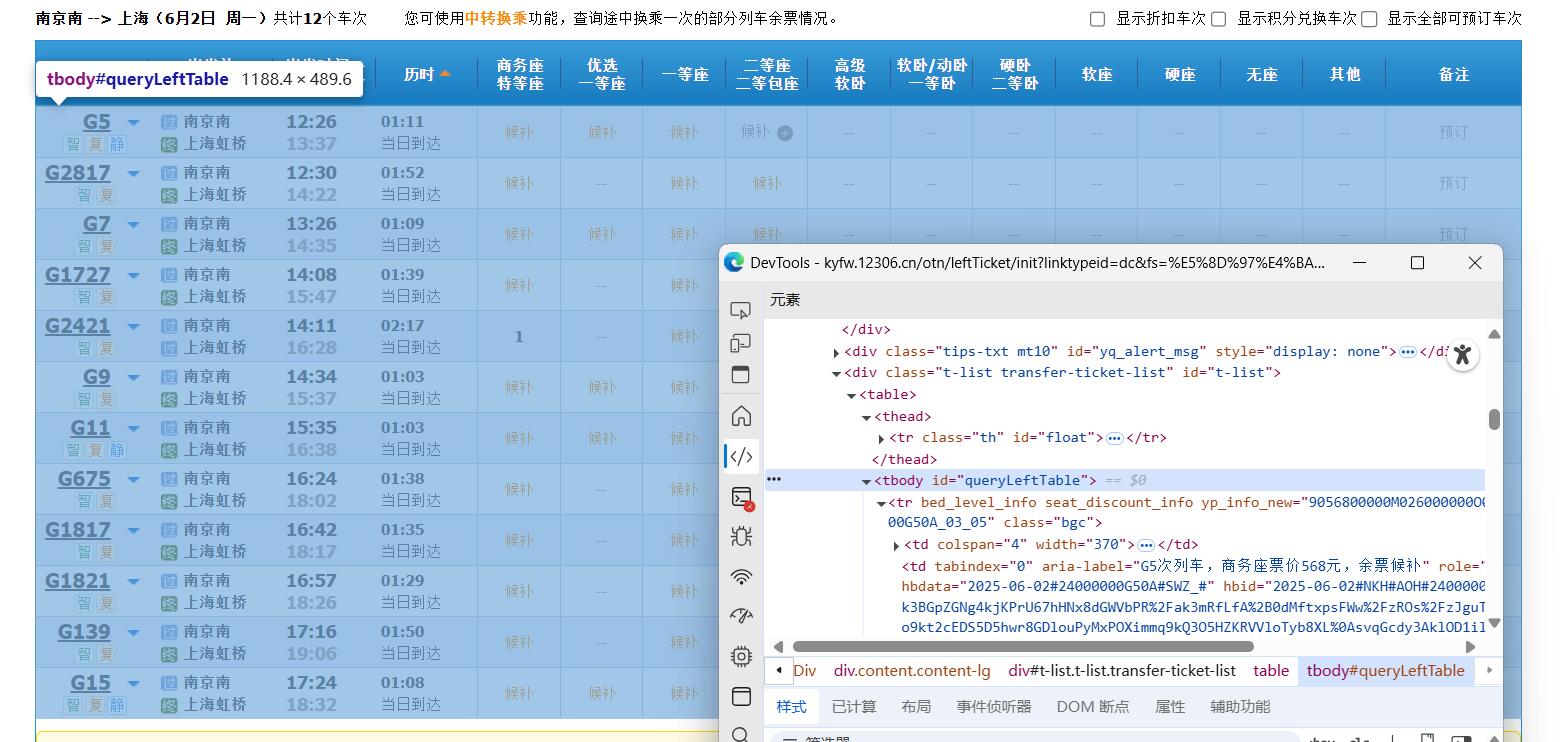Expand the dropdown arrow next to G1727
The height and width of the screenshot is (742, 1560).
pyautogui.click(x=133, y=276)
